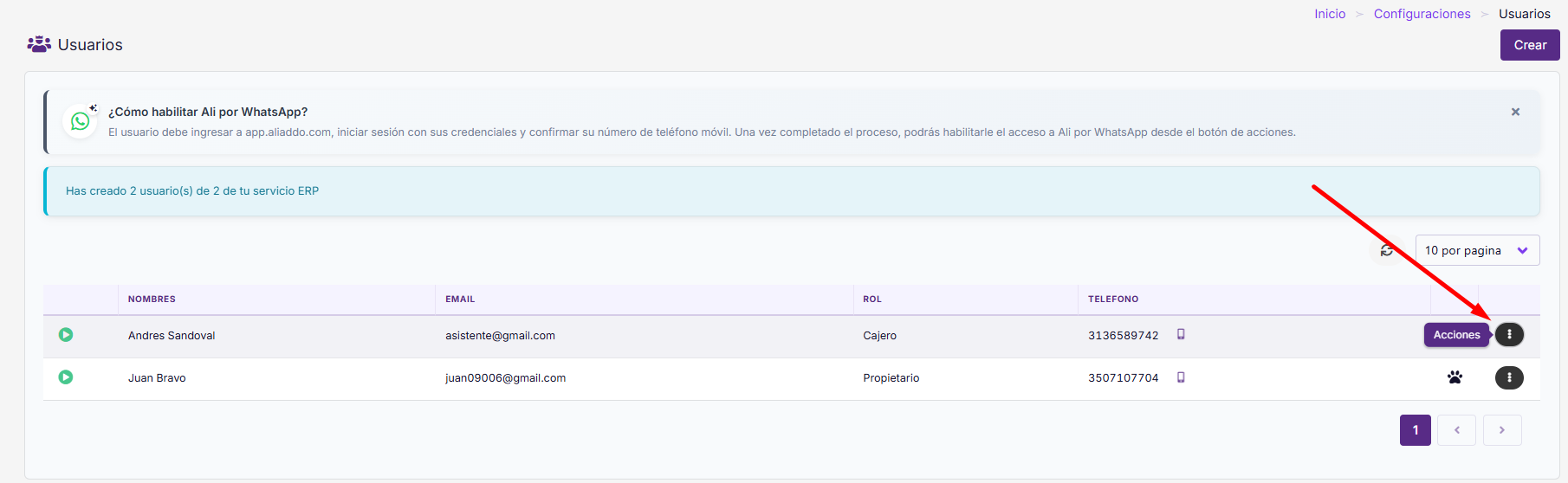Image resolution: width=1568 pixels, height=483 pixels.
Task: Click the paw icon in Juan Bravo's row
Action: click(x=1455, y=377)
